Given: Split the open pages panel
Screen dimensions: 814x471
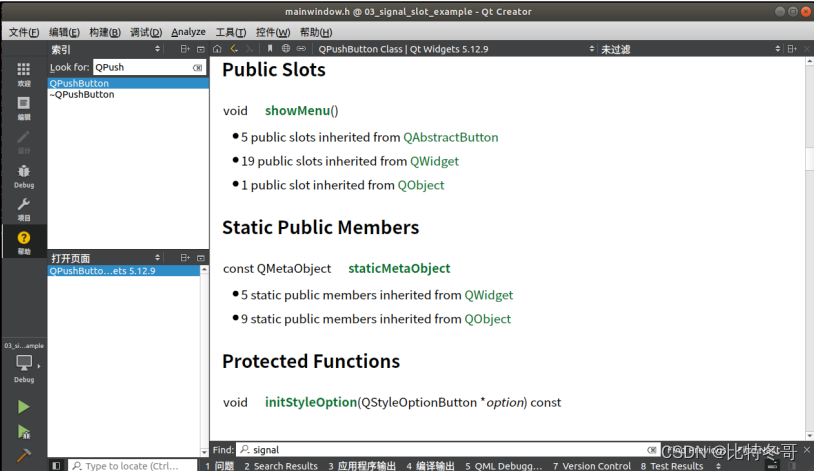Looking at the screenshot, I should tap(185, 258).
